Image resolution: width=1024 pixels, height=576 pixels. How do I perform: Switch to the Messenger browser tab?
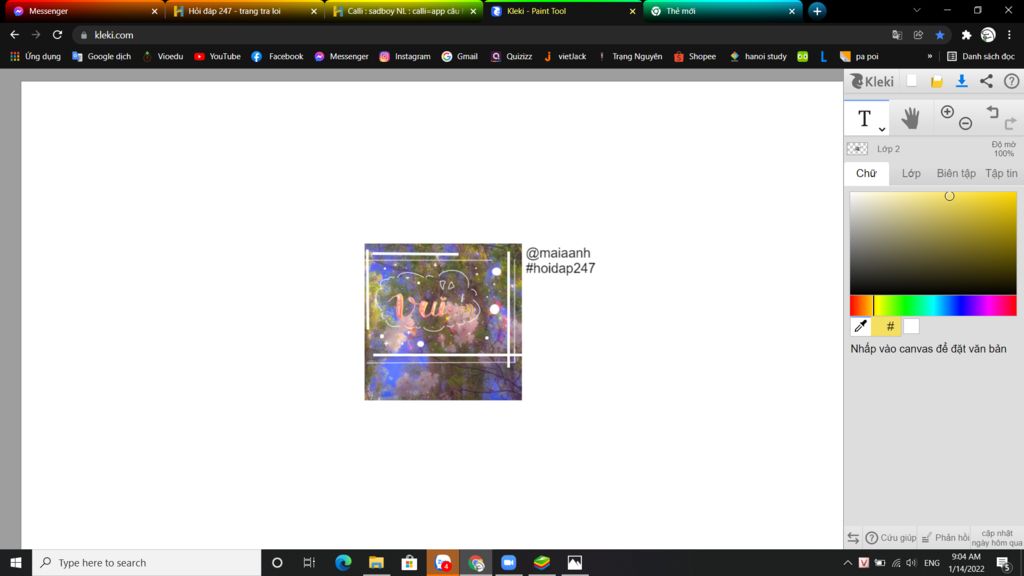[83, 11]
